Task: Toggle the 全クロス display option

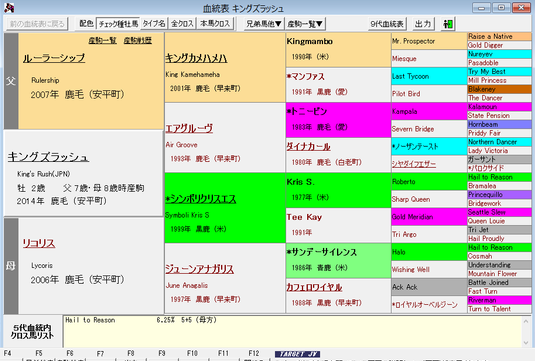Action: pos(182,24)
